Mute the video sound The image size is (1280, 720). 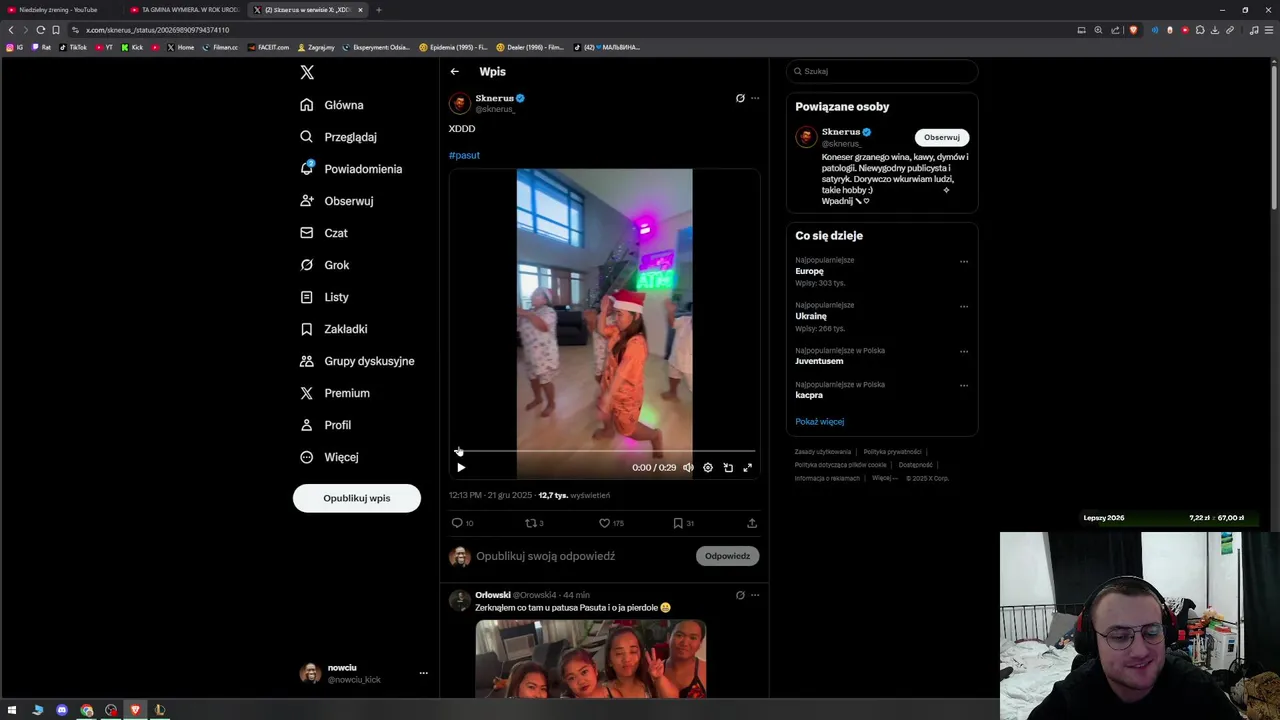tap(688, 467)
